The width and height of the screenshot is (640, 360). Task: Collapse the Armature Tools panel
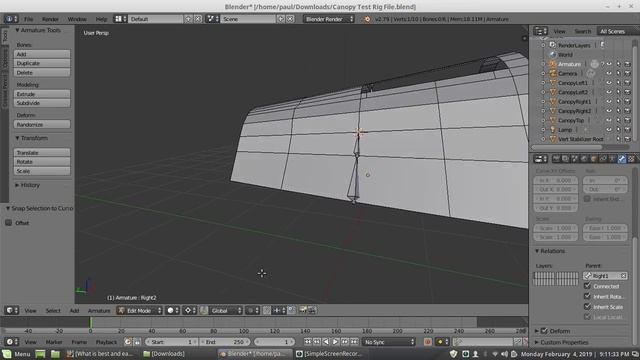38,30
